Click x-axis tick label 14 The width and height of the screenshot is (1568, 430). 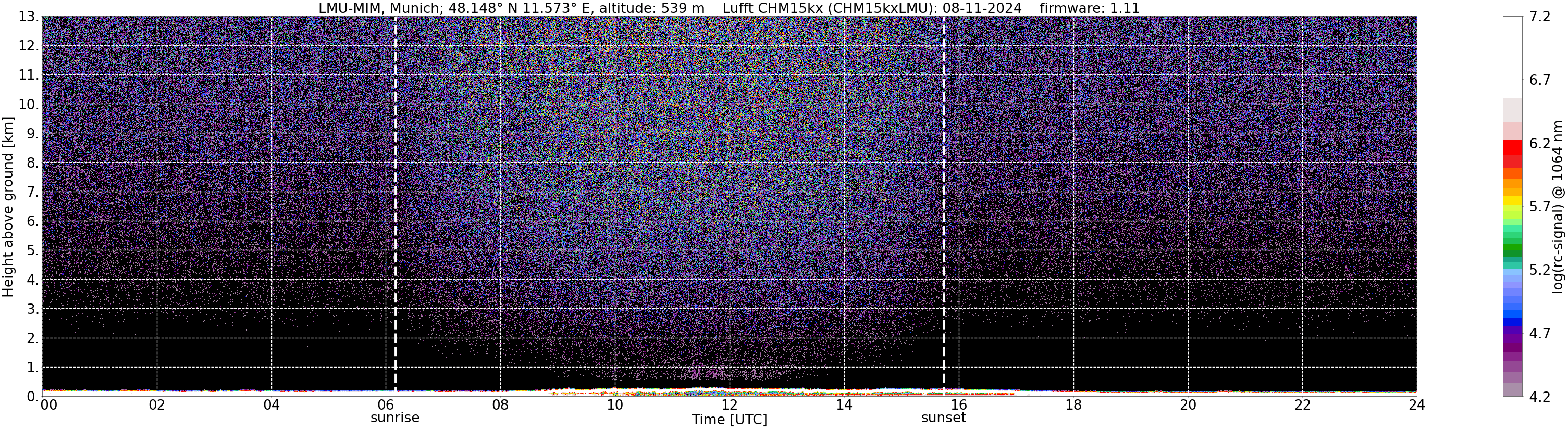(844, 405)
